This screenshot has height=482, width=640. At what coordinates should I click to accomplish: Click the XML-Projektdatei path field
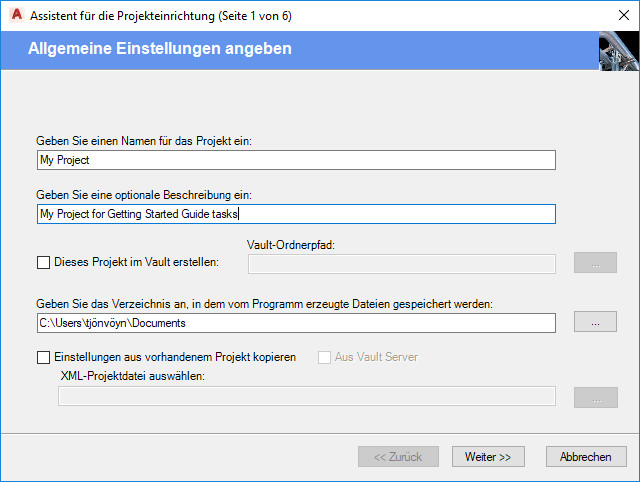(x=306, y=396)
